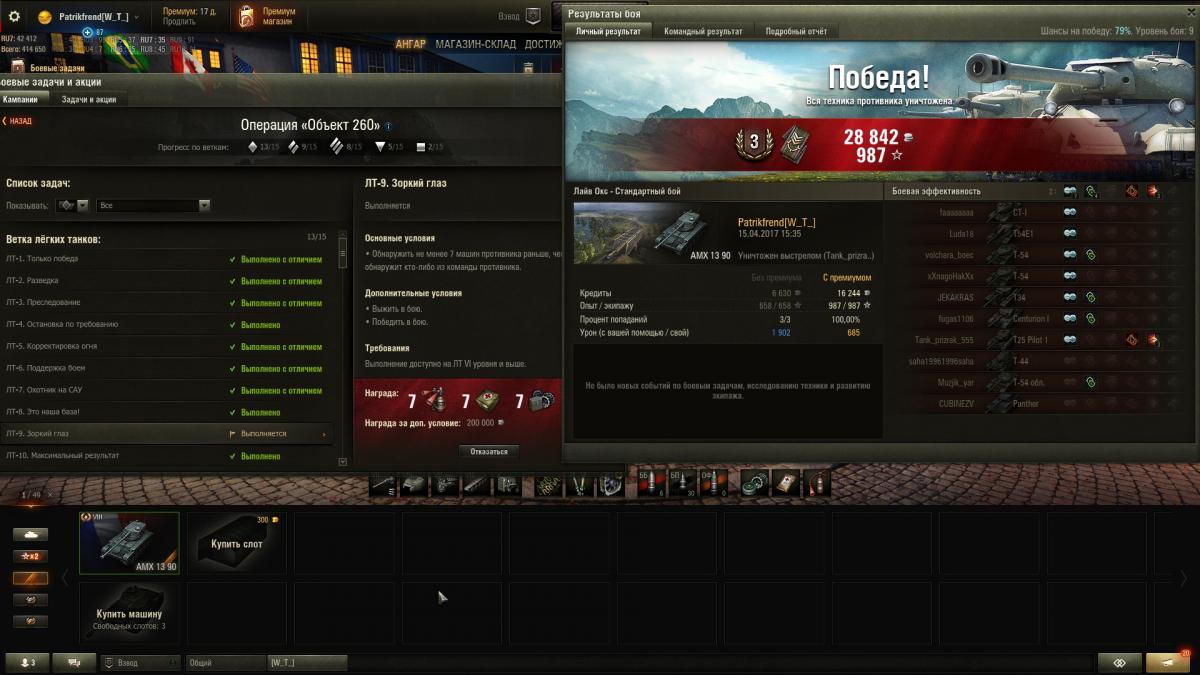The height and width of the screenshot is (675, 1200).
Task: Open the ОФ high-explosive shell slot
Action: pyautogui.click(x=713, y=484)
